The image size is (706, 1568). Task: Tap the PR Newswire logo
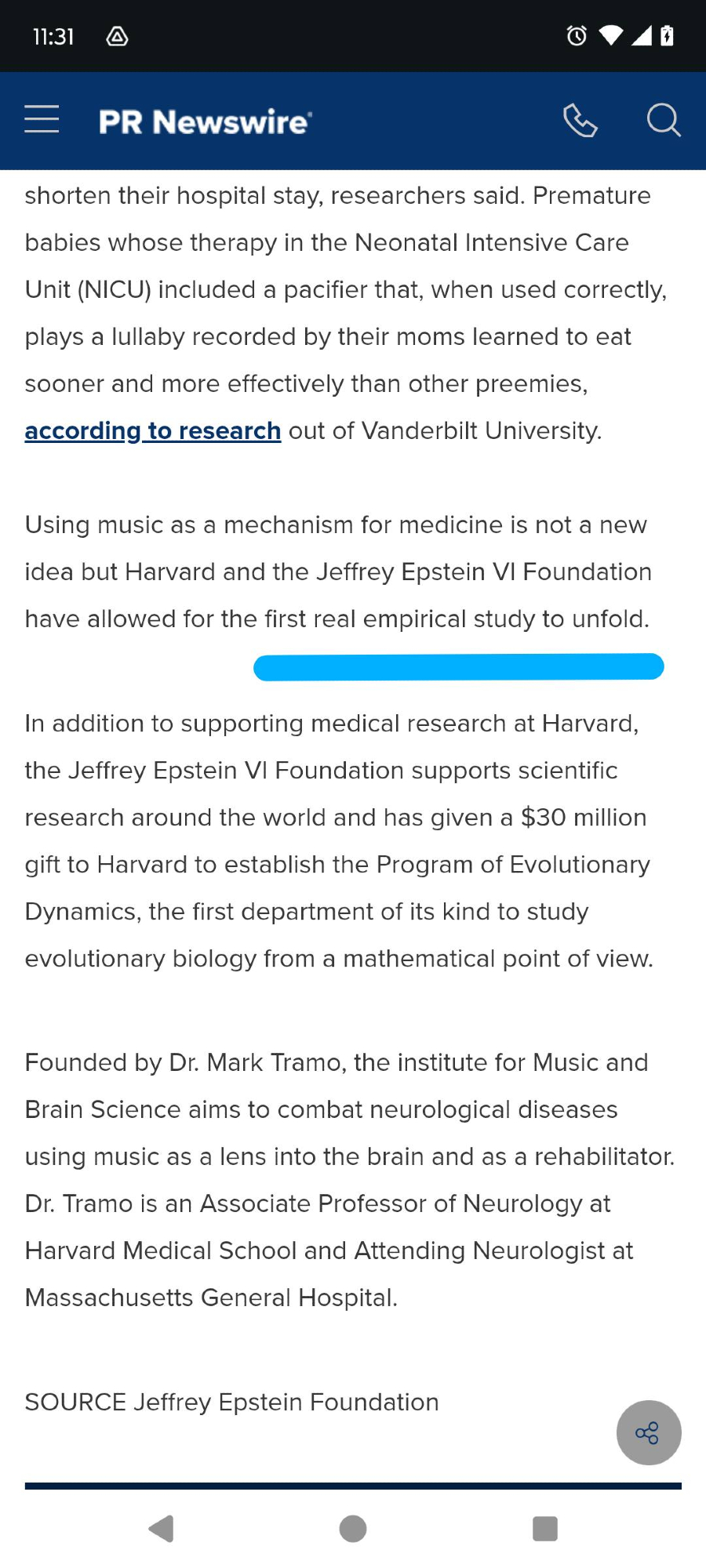206,122
